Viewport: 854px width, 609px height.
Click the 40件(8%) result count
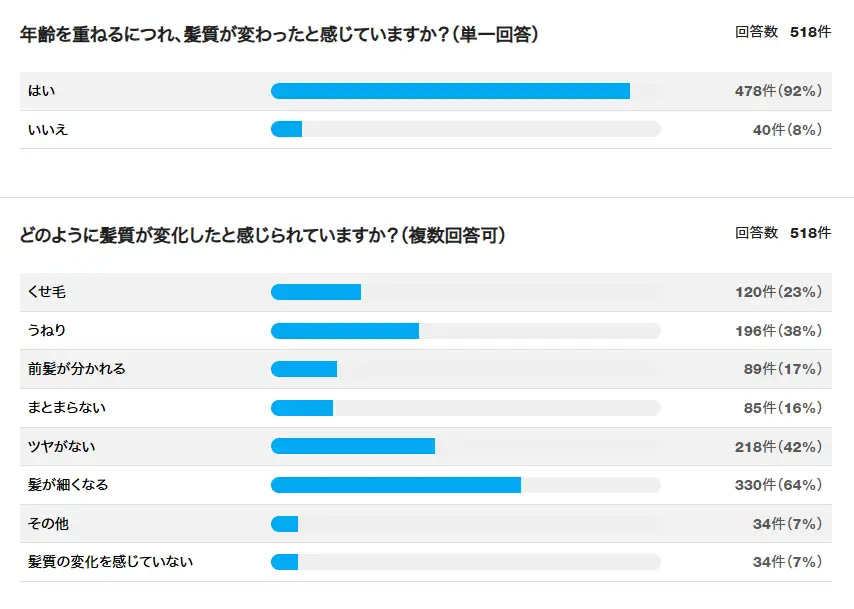pos(787,129)
